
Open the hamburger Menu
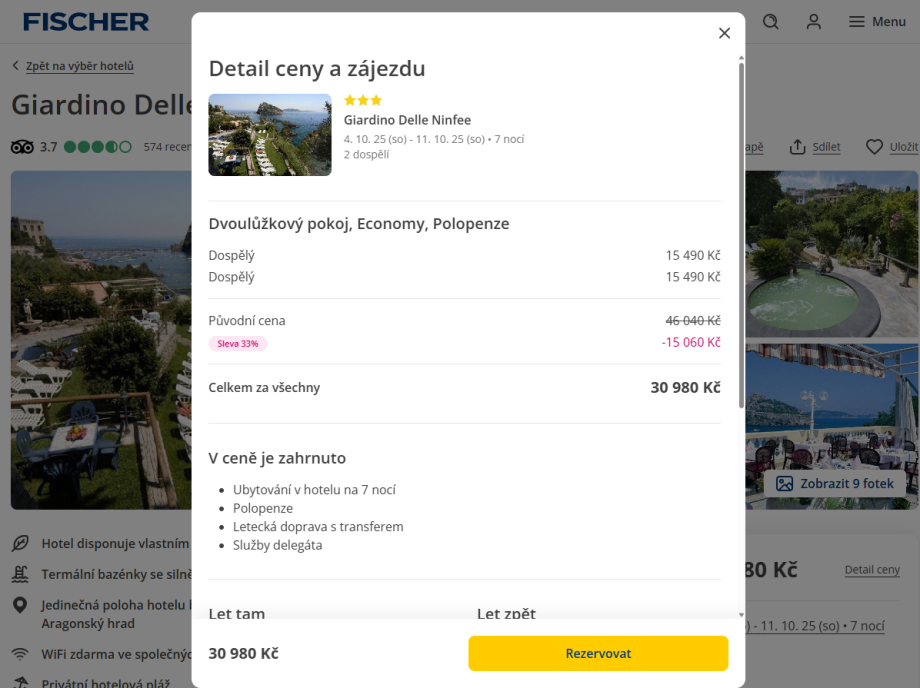tap(877, 21)
